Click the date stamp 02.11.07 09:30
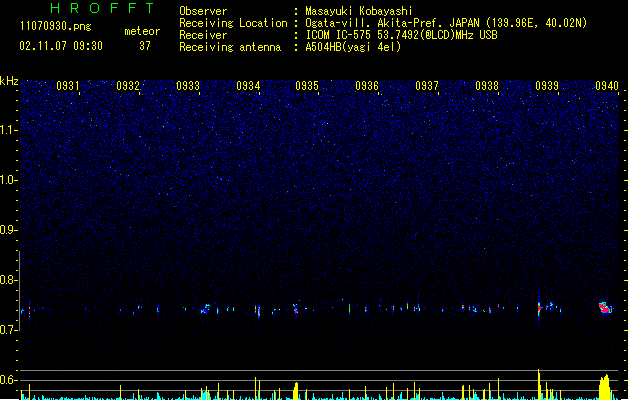The width and height of the screenshot is (629, 400). (61, 46)
